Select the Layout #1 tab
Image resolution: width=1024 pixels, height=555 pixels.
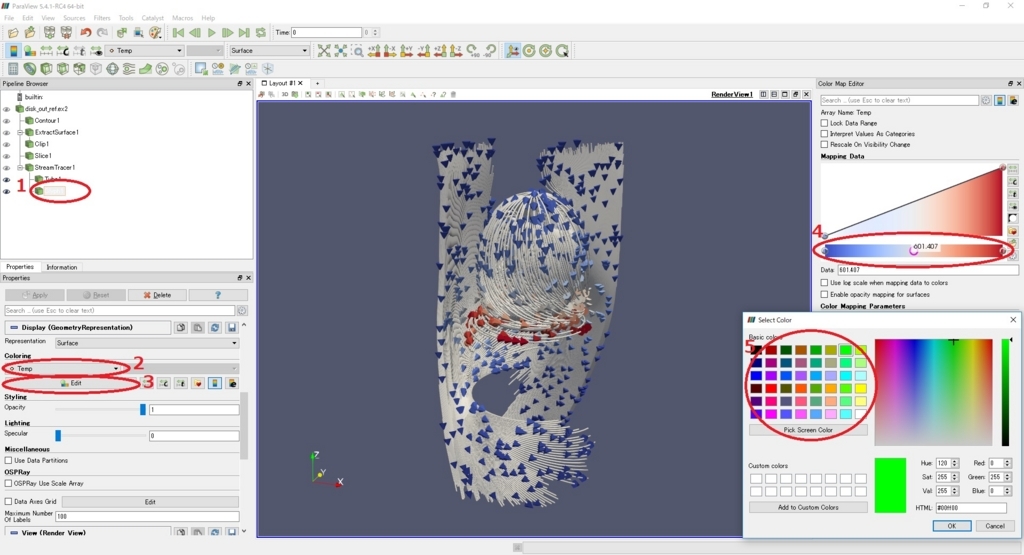tap(282, 84)
